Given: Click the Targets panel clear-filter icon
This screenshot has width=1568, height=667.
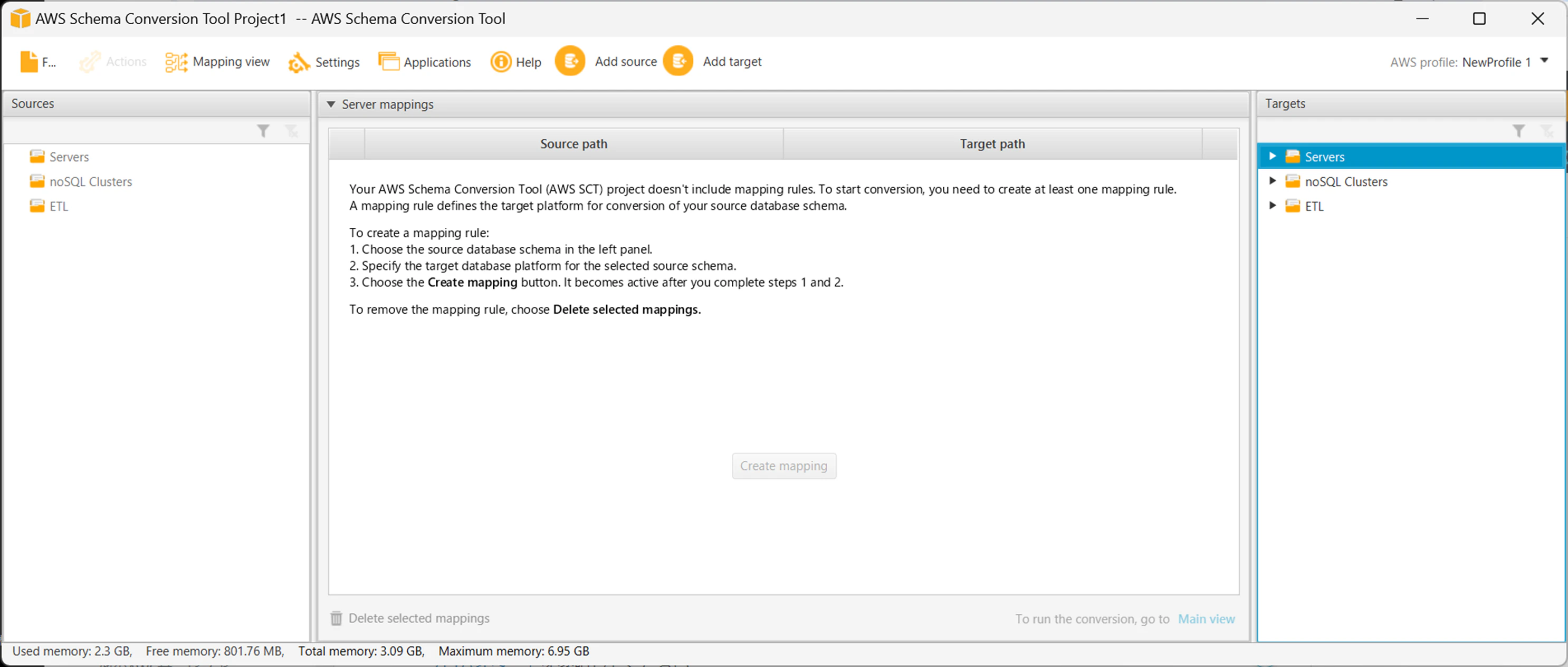Looking at the screenshot, I should [x=1547, y=131].
